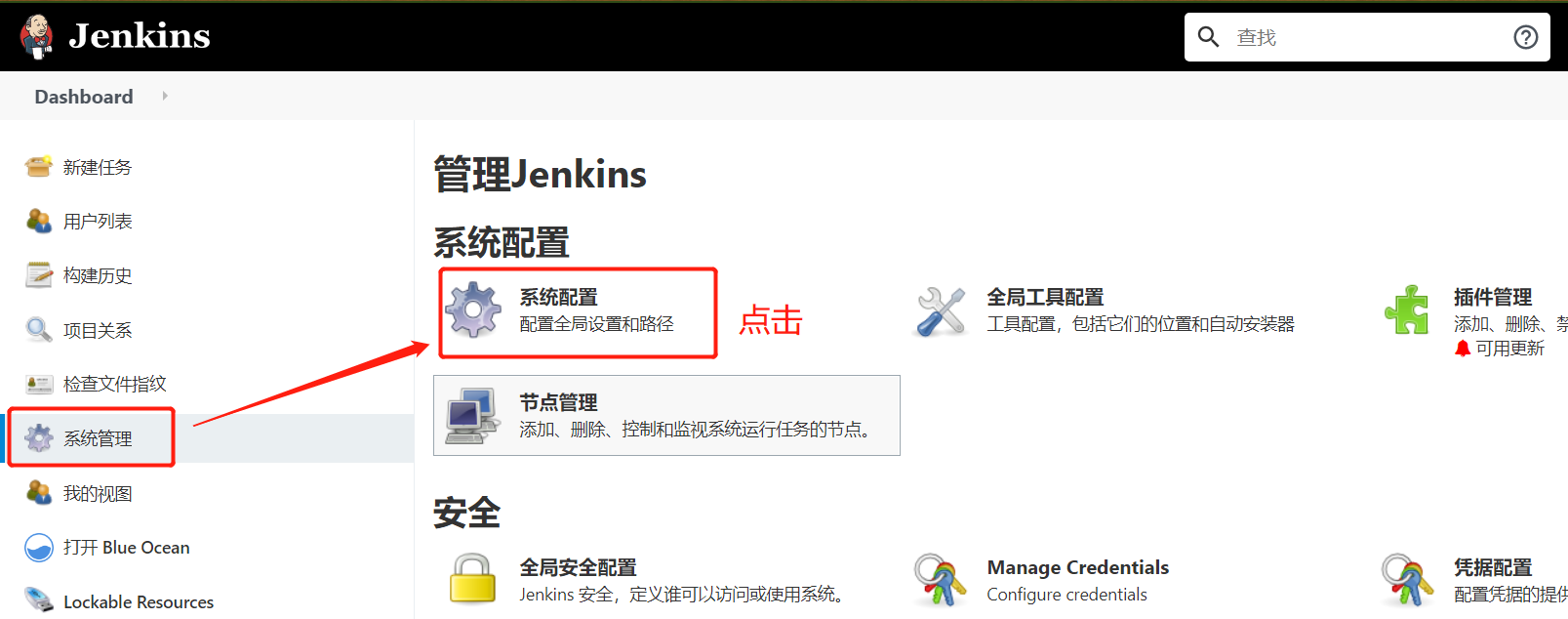This screenshot has width=1568, height=619.
Task: Click the Lockable Resources icon
Action: click(39, 600)
